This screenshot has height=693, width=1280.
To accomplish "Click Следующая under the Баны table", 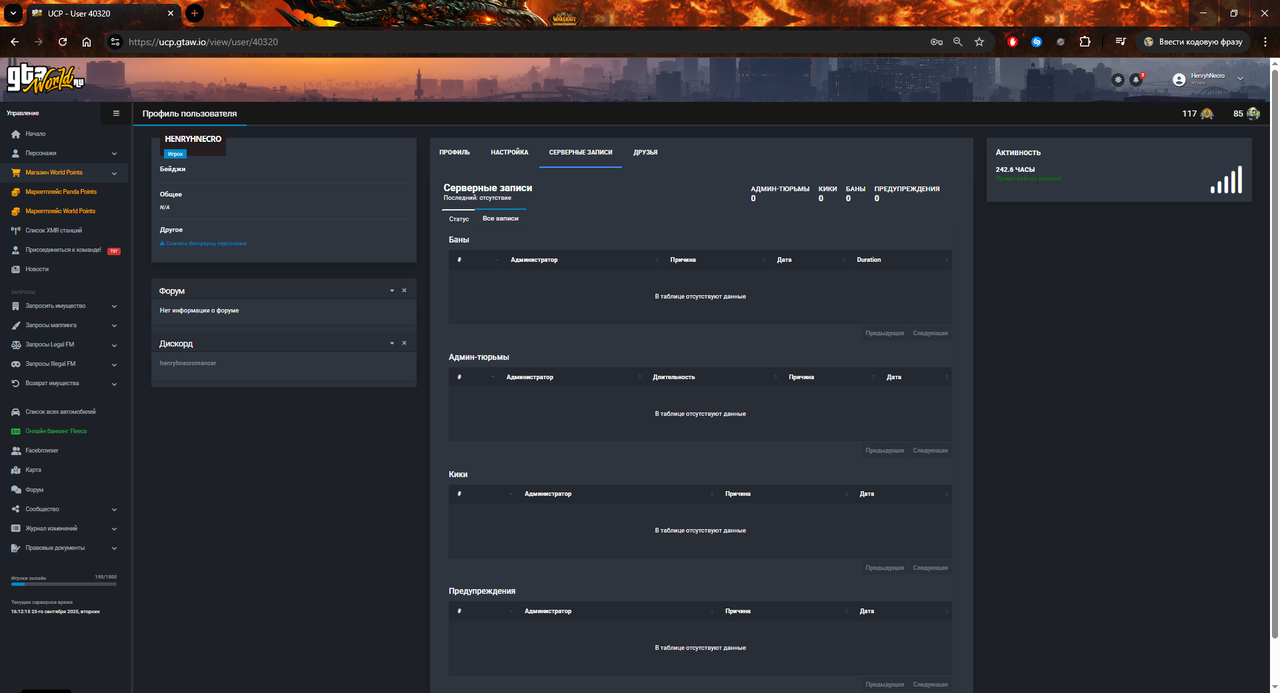I will 930,333.
